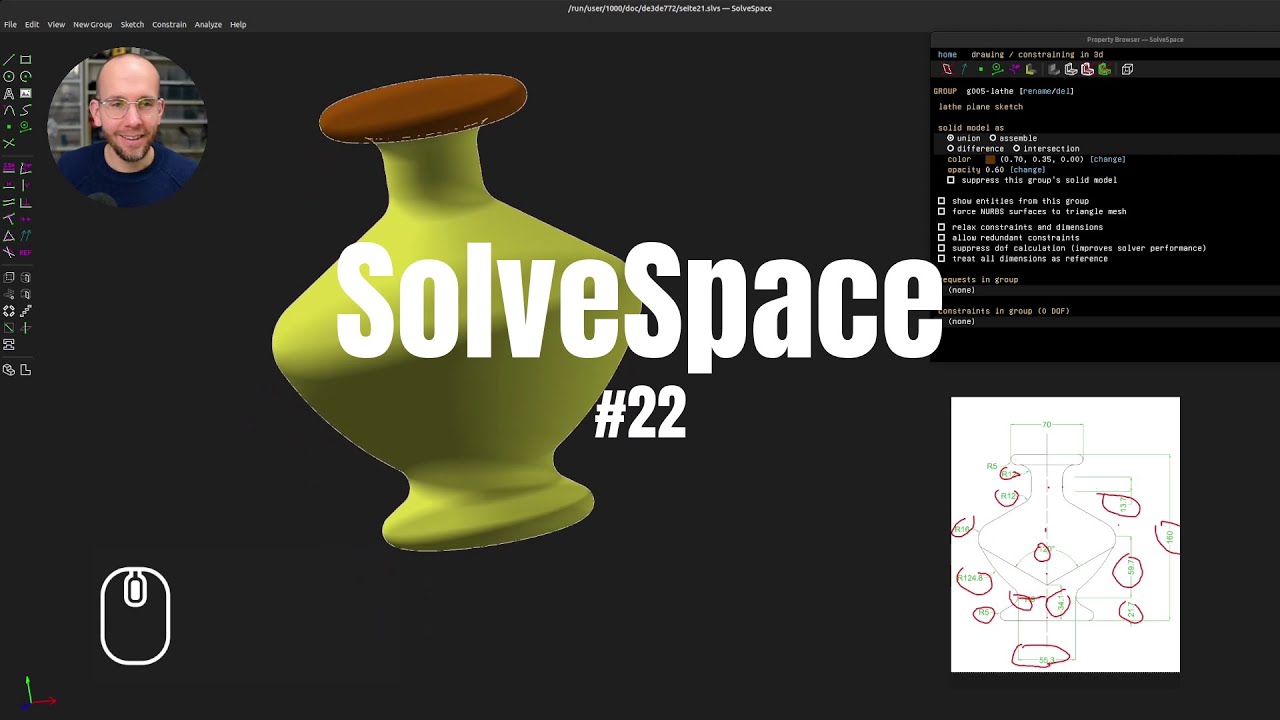Select the Bezier spline tool
The width and height of the screenshot is (1280, 720).
[25, 110]
